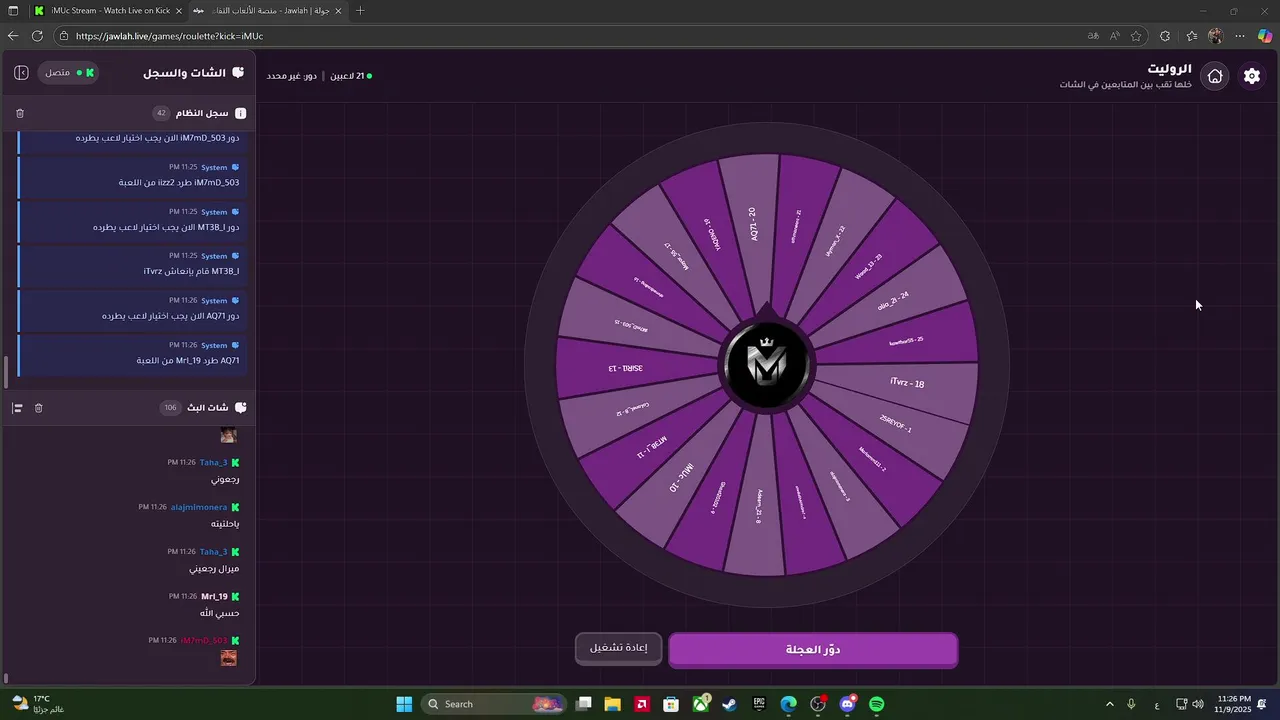The image size is (1280, 720).
Task: Spin the wheel with دوّر العجلة button
Action: pos(813,650)
